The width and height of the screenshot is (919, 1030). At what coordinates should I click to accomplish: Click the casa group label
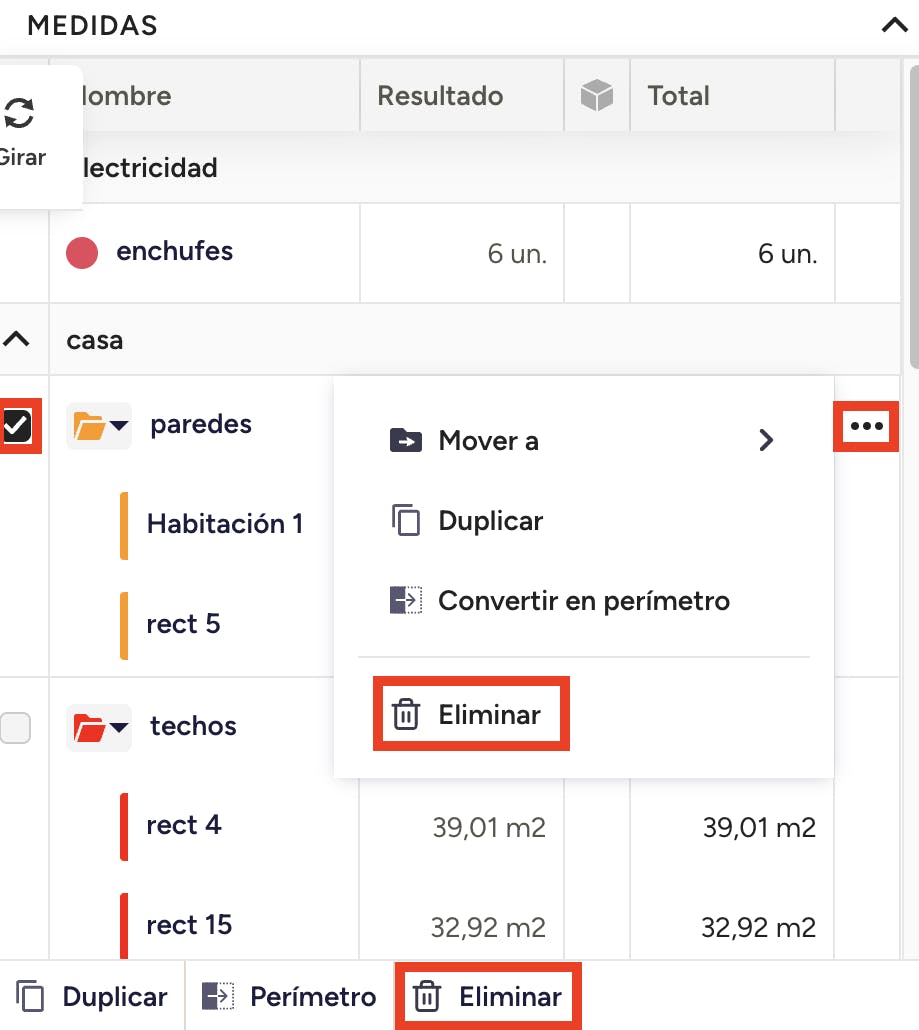click(95, 340)
